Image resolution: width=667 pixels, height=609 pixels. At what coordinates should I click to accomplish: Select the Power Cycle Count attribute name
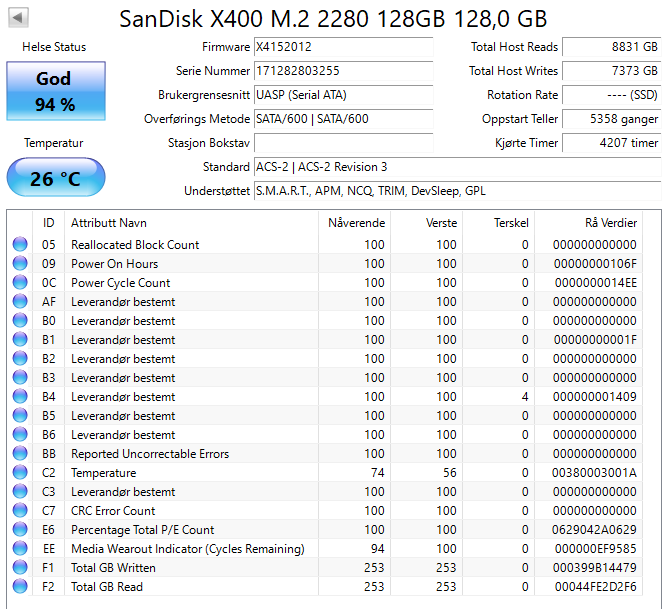(120, 282)
